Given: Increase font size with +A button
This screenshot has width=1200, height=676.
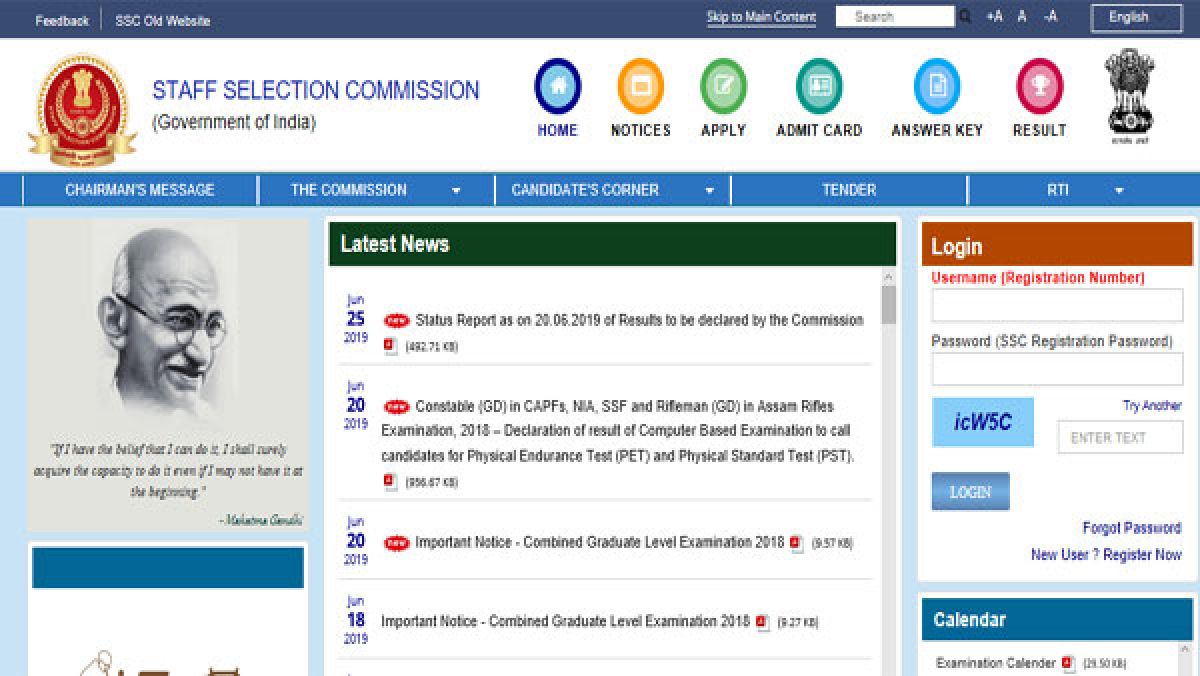Looking at the screenshot, I should tap(994, 17).
